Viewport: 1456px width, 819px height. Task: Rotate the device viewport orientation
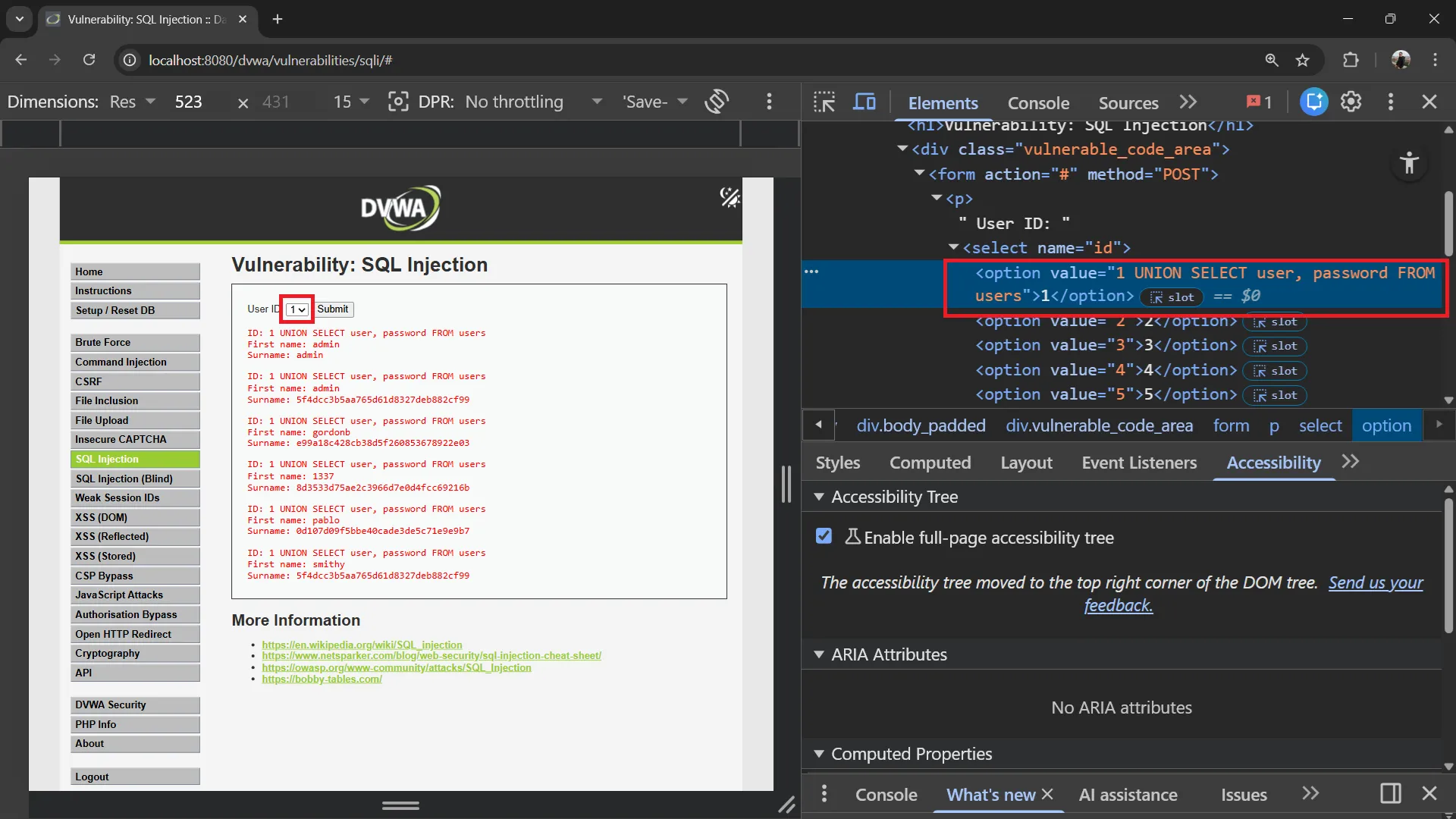coord(717,101)
